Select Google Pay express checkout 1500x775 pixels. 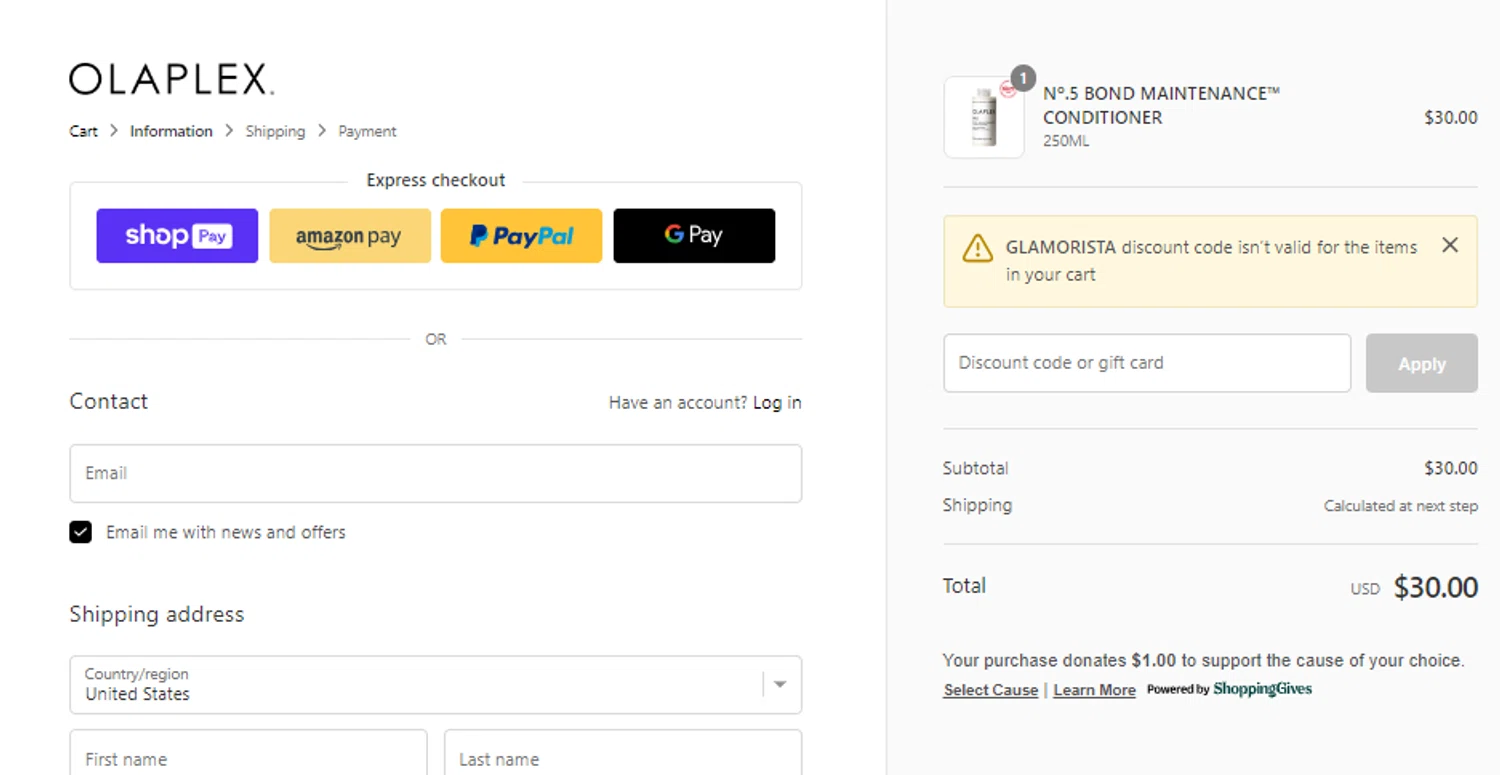pyautogui.click(x=694, y=236)
